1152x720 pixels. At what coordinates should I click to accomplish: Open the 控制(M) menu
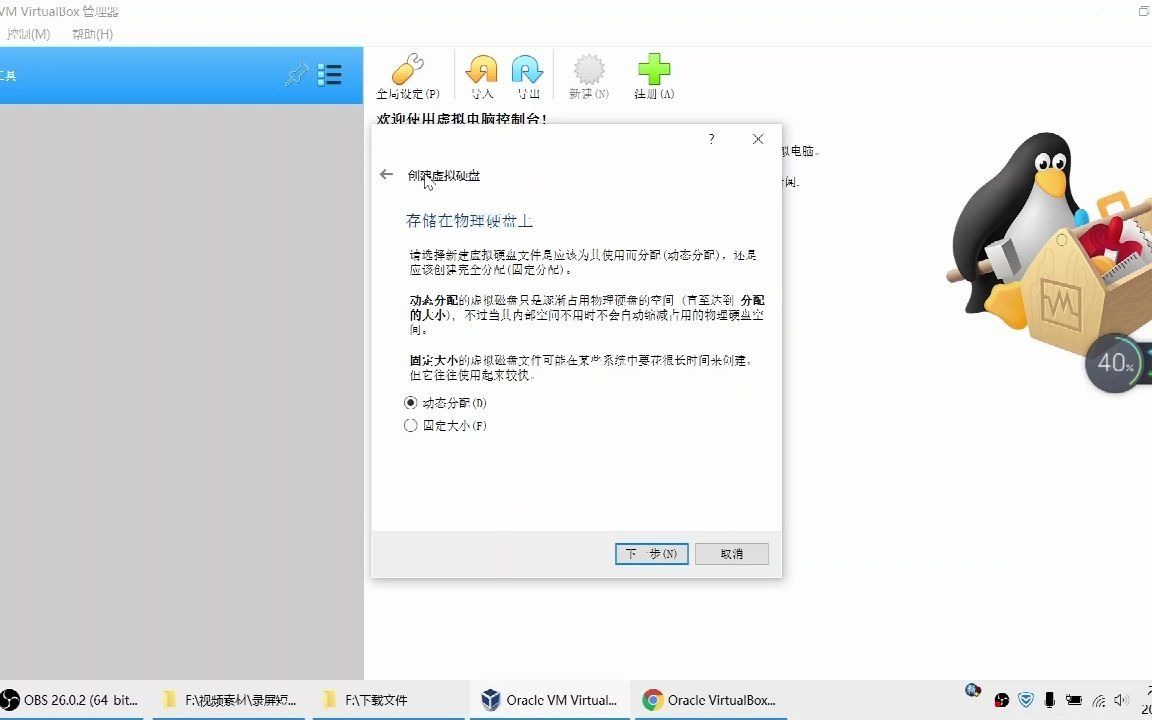26,33
